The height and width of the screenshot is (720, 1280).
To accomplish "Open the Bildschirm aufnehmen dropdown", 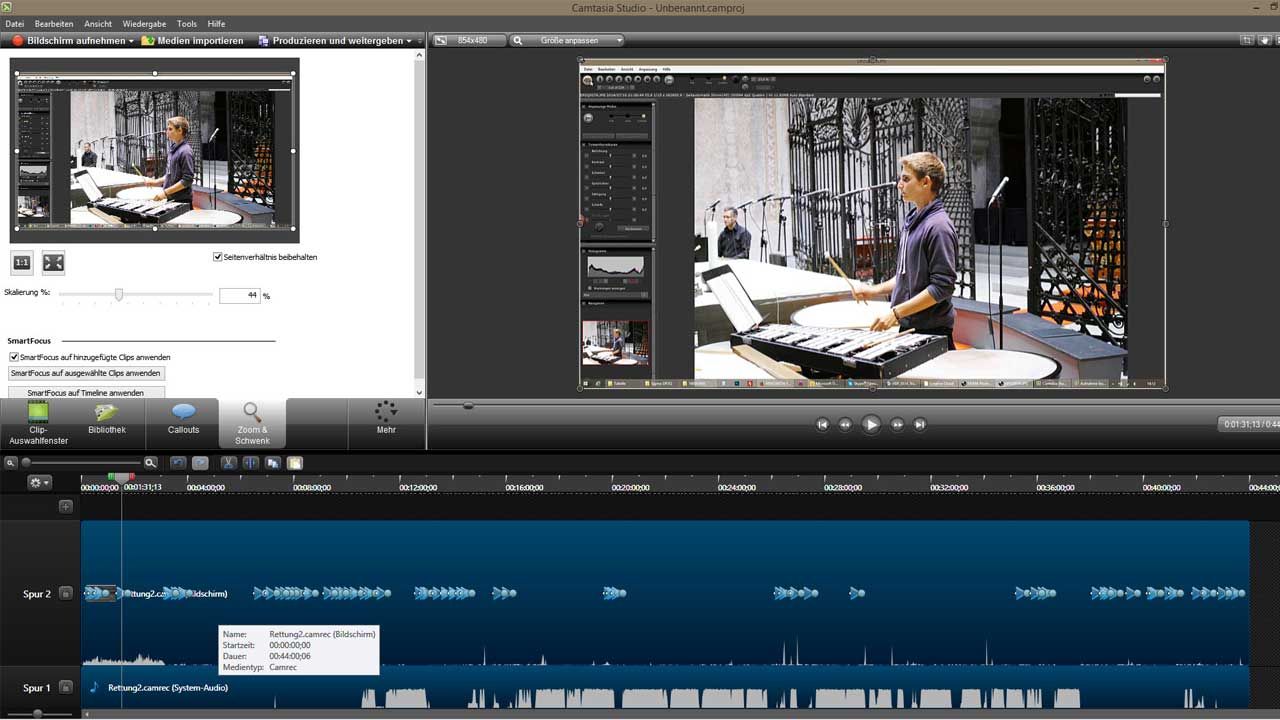I will point(131,41).
